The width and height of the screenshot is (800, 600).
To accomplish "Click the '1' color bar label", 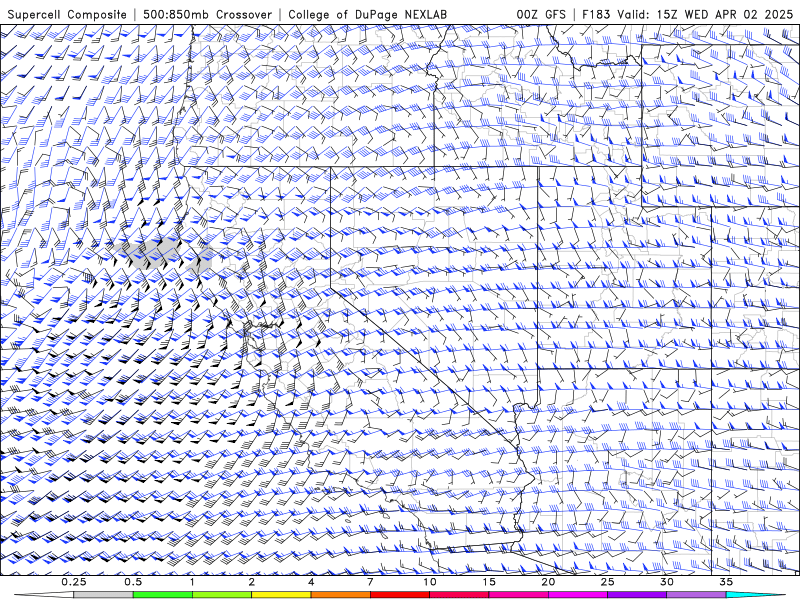I will (192, 582).
